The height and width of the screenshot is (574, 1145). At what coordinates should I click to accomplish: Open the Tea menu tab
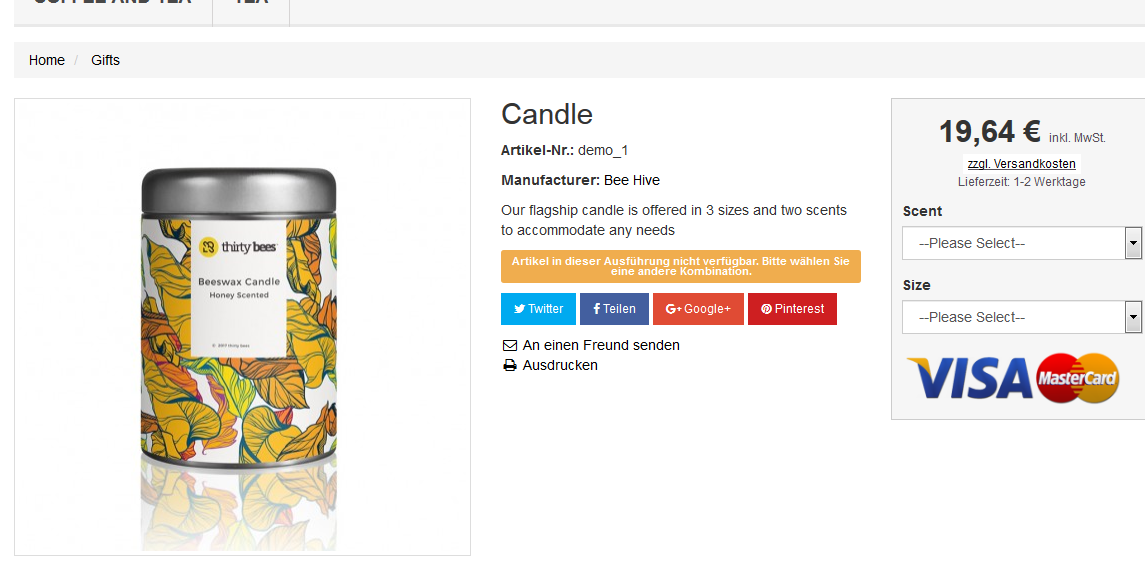251,3
